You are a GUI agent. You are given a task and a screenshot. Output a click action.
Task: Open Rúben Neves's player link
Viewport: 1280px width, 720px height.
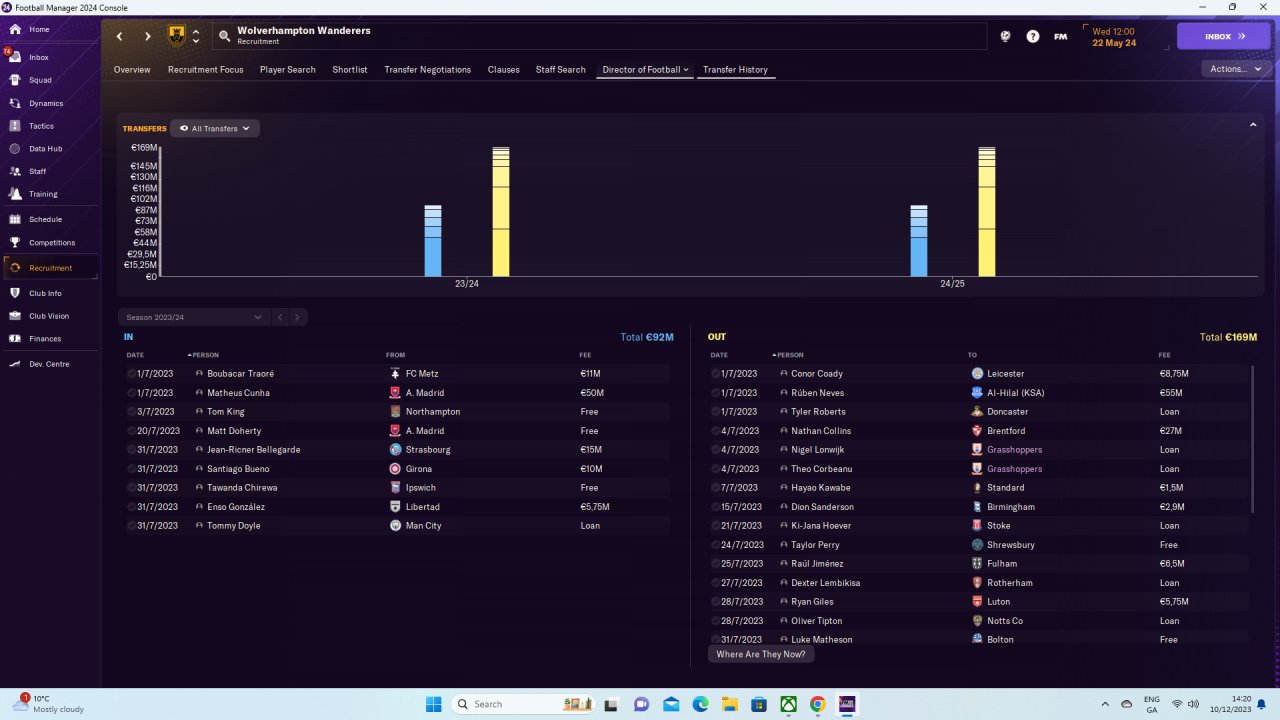click(x=817, y=392)
